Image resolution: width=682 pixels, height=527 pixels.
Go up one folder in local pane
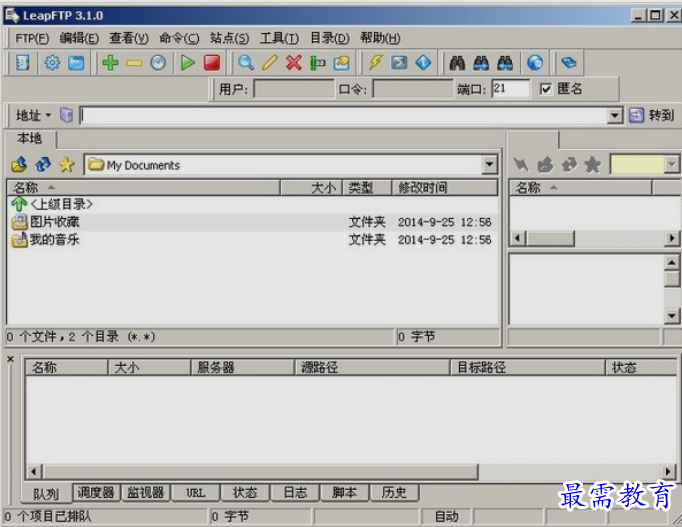coord(19,165)
